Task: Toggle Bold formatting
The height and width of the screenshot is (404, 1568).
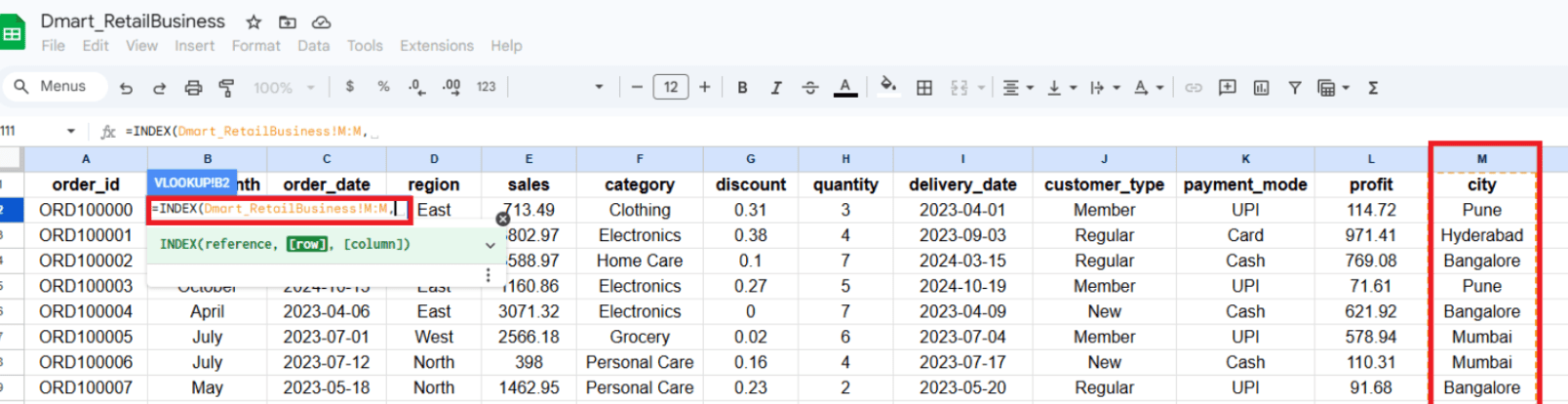Action: [743, 88]
